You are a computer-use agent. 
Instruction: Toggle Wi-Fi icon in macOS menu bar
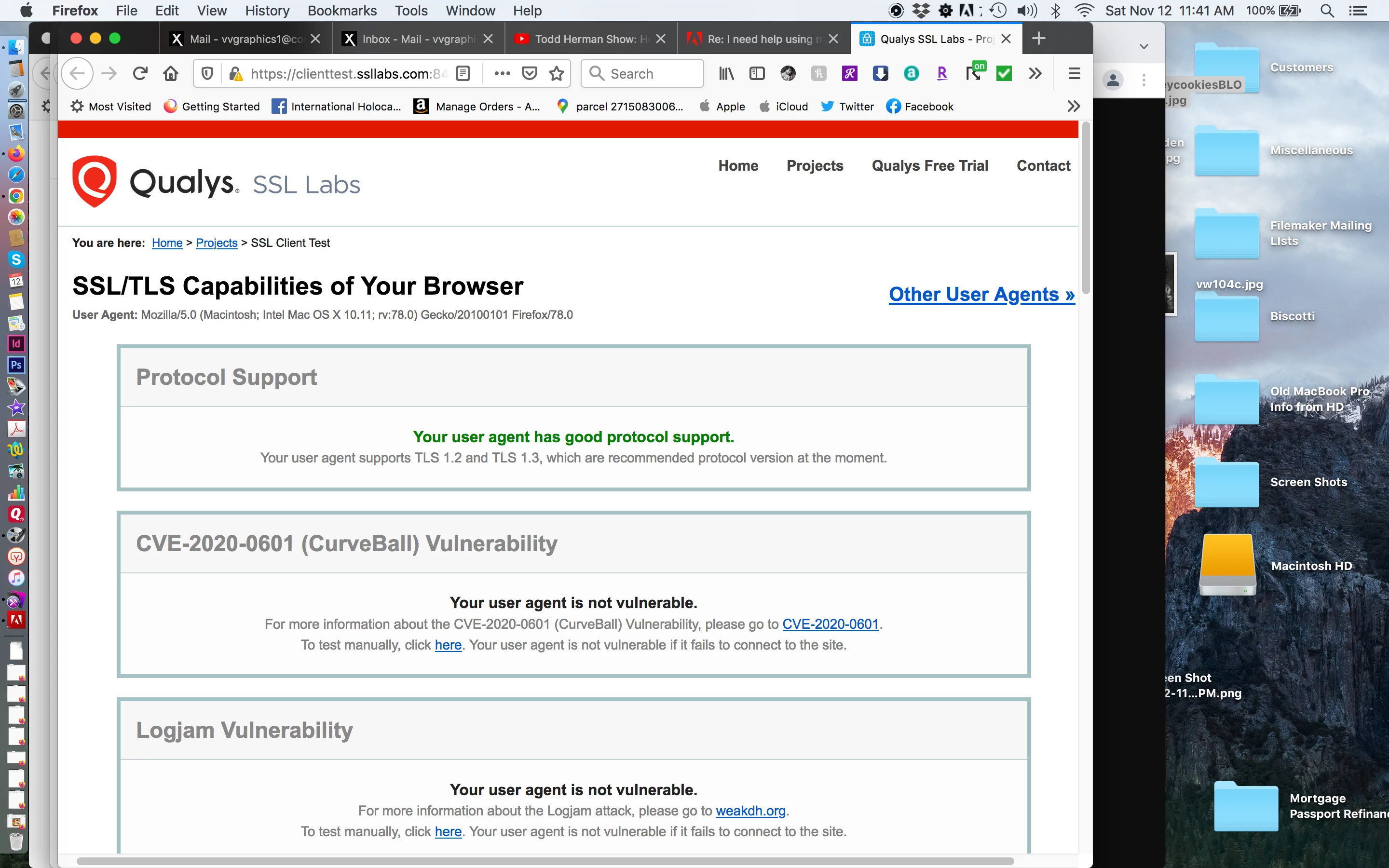pos(1084,10)
